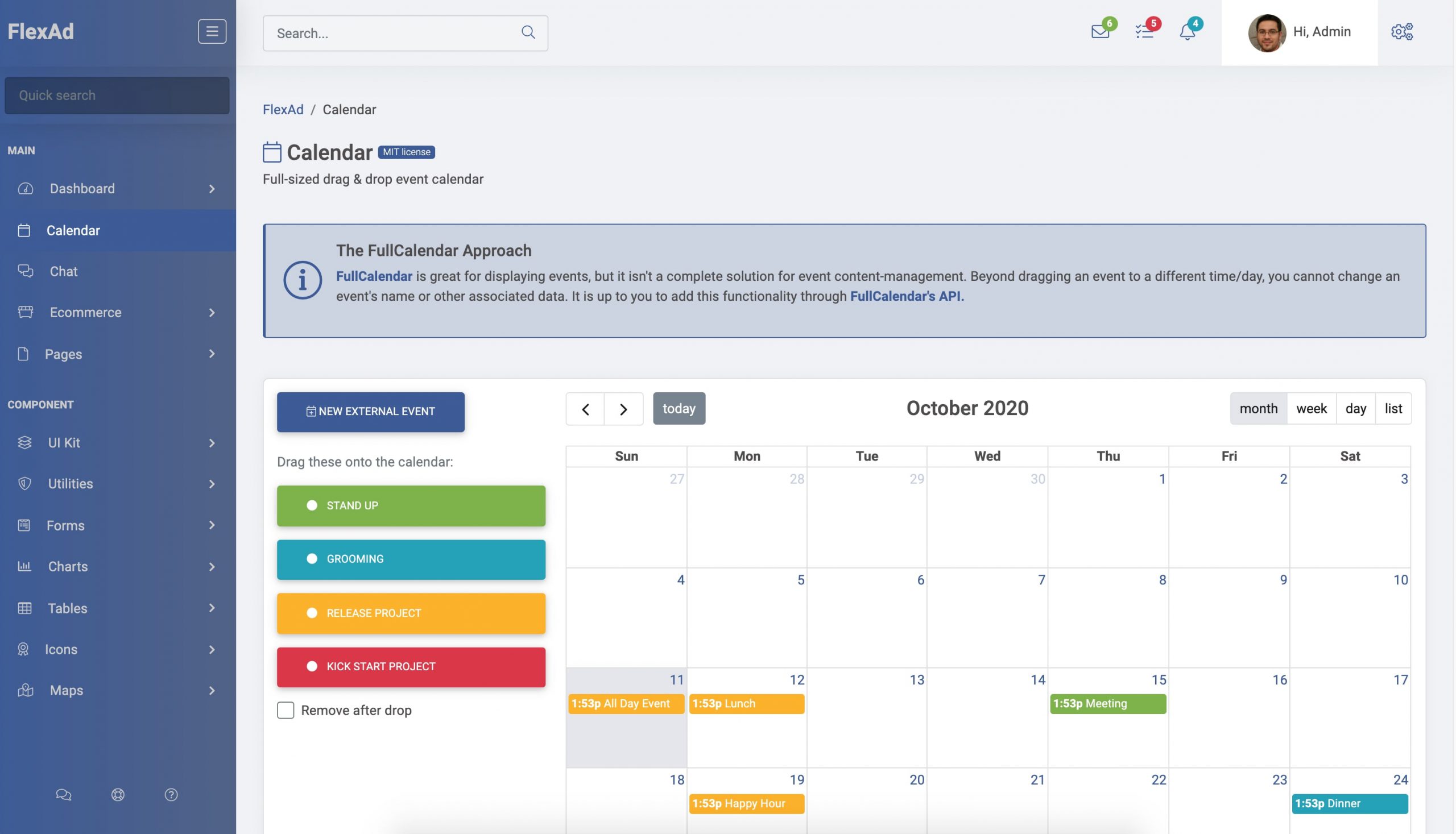Select the teal GROOMING event

tap(411, 559)
